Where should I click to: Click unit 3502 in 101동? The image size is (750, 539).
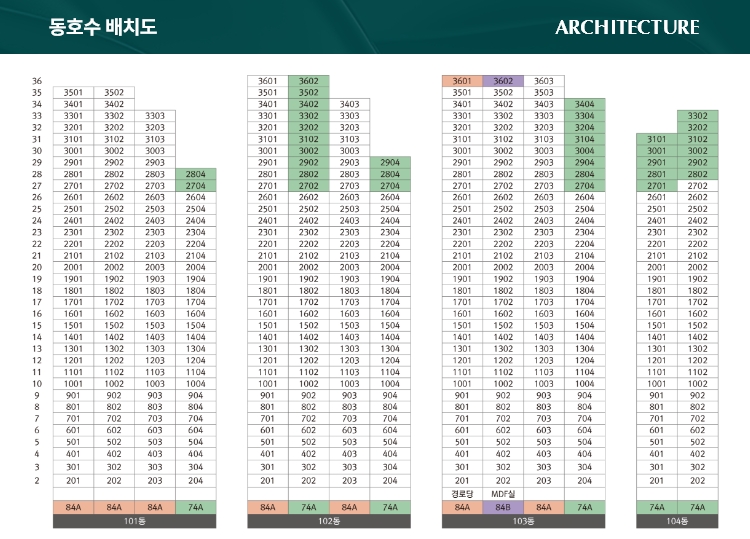pos(113,93)
